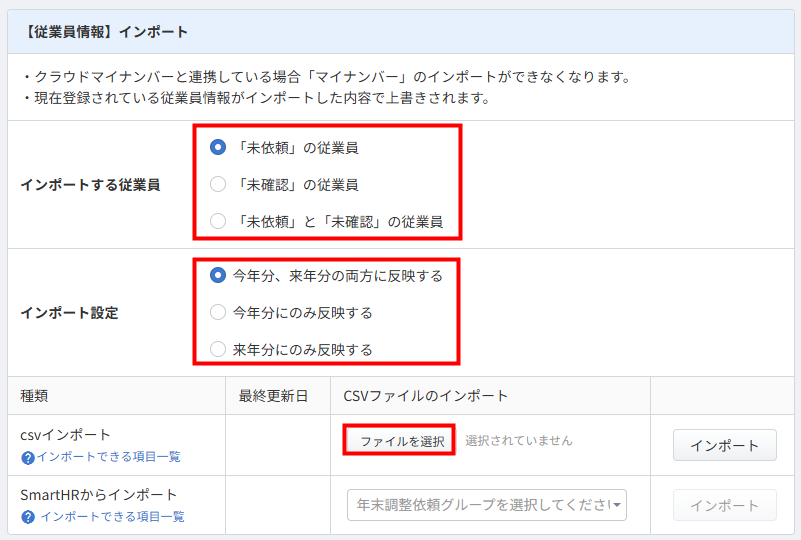801x540 pixels.
Task: Select 来年分にのみ反映する radio option
Action: pyautogui.click(x=218, y=349)
